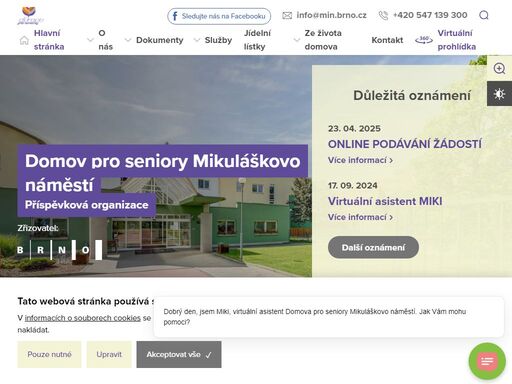The image size is (512, 384).
Task: Toggle the high contrast brightness icon
Action: 499,94
